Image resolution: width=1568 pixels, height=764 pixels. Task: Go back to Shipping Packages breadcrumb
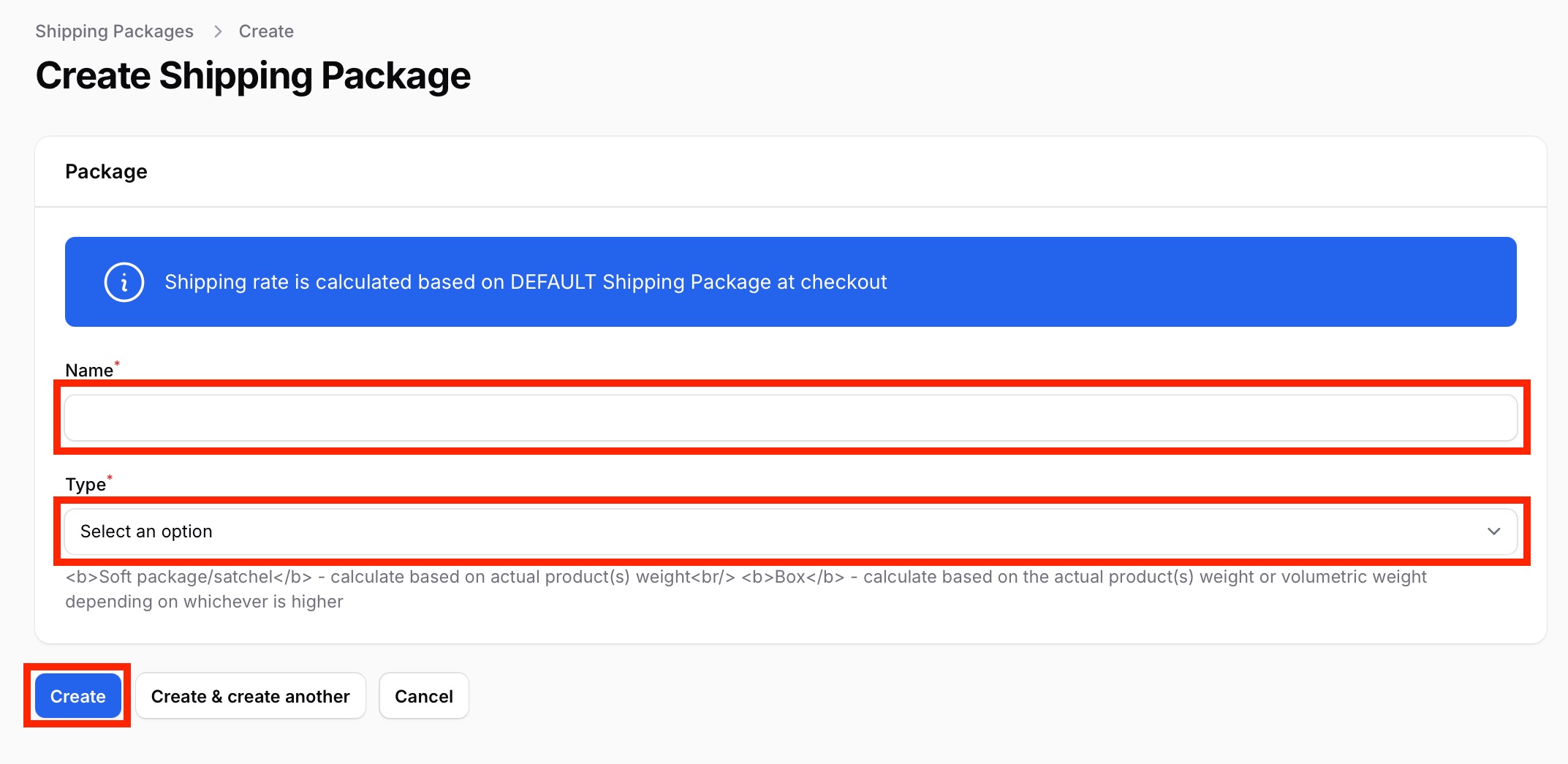[114, 31]
